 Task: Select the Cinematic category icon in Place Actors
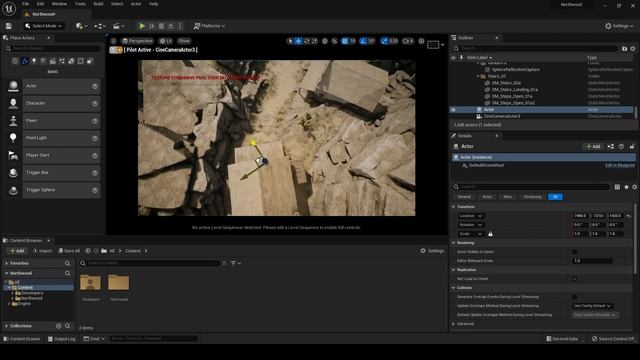click(53, 61)
